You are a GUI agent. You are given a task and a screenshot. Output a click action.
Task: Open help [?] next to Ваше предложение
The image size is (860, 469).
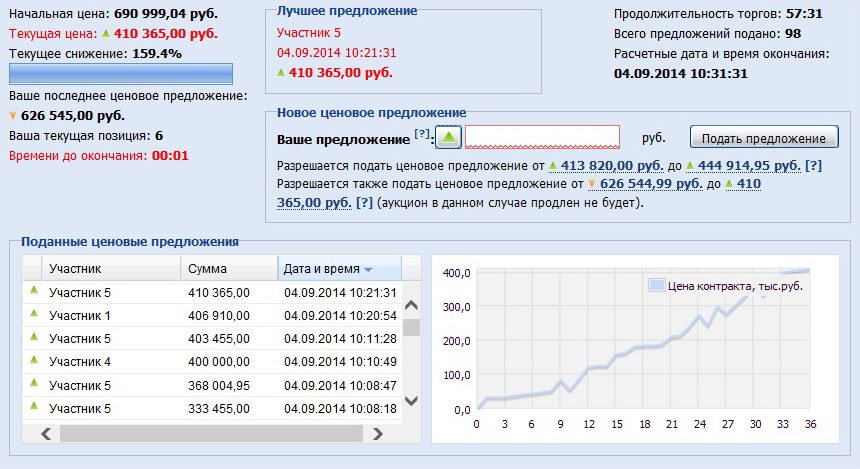(422, 135)
